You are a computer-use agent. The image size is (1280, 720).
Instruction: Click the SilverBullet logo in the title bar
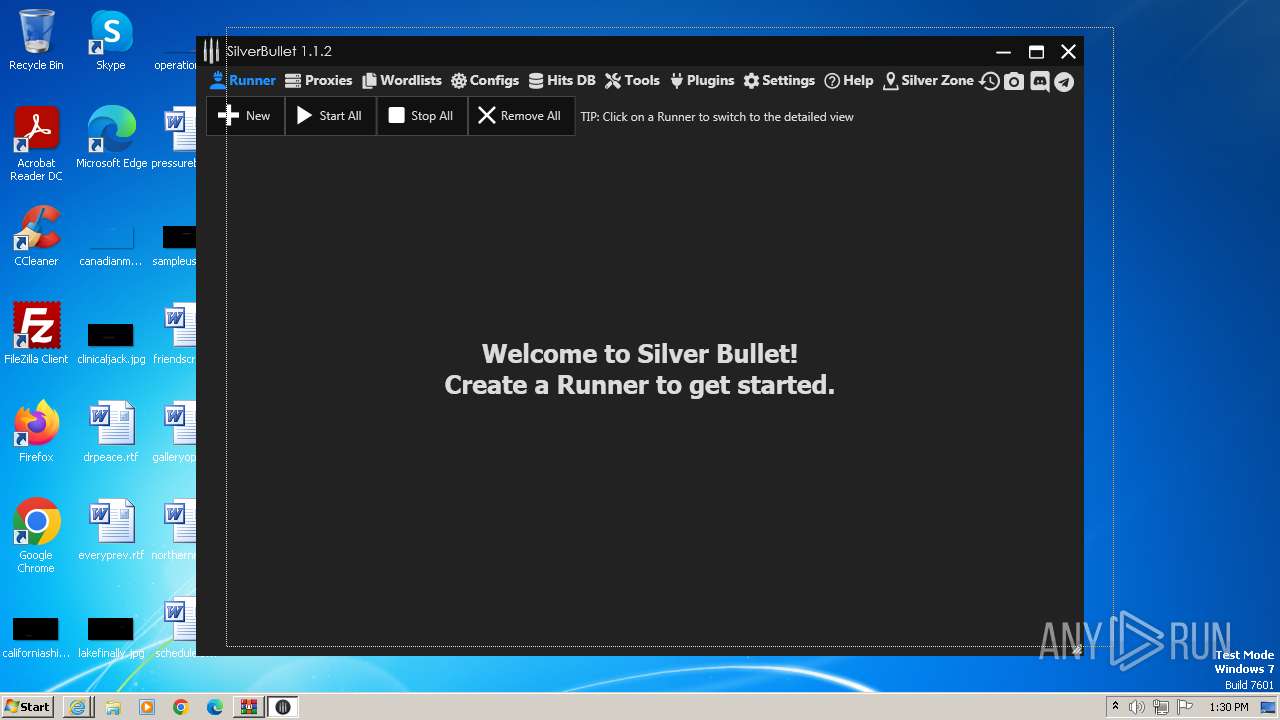pyautogui.click(x=211, y=51)
